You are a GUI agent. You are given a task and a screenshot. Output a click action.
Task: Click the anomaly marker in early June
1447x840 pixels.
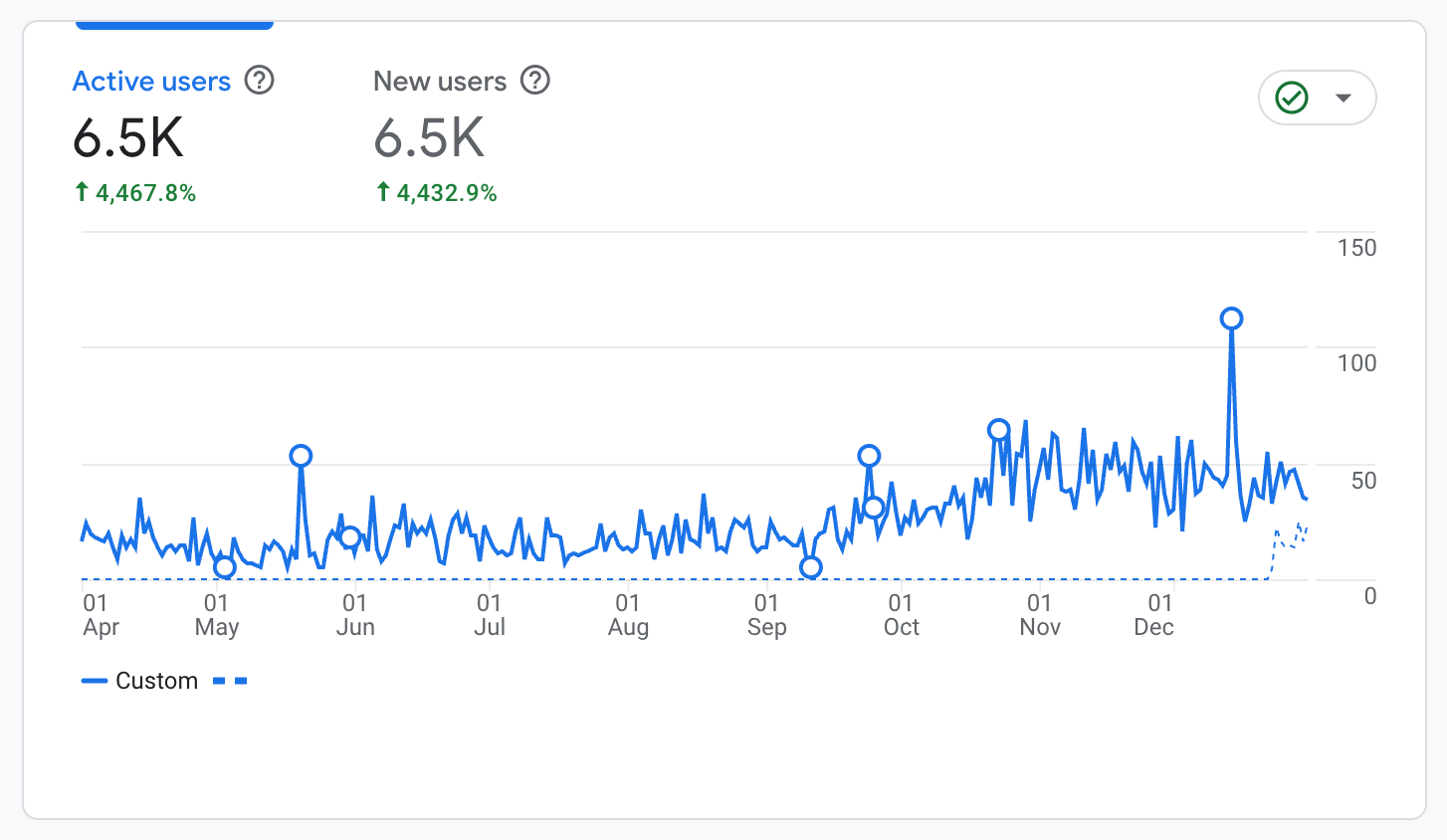pyautogui.click(x=350, y=534)
